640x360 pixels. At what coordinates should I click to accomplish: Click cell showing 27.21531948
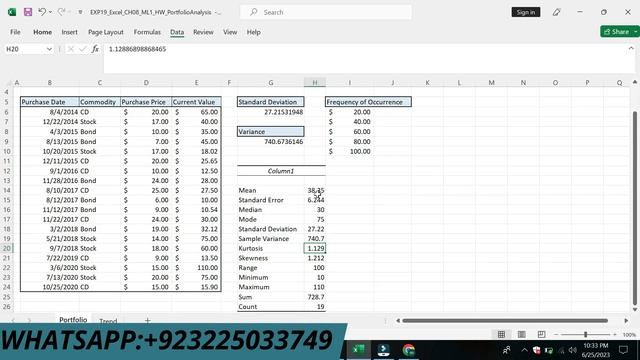pos(271,112)
